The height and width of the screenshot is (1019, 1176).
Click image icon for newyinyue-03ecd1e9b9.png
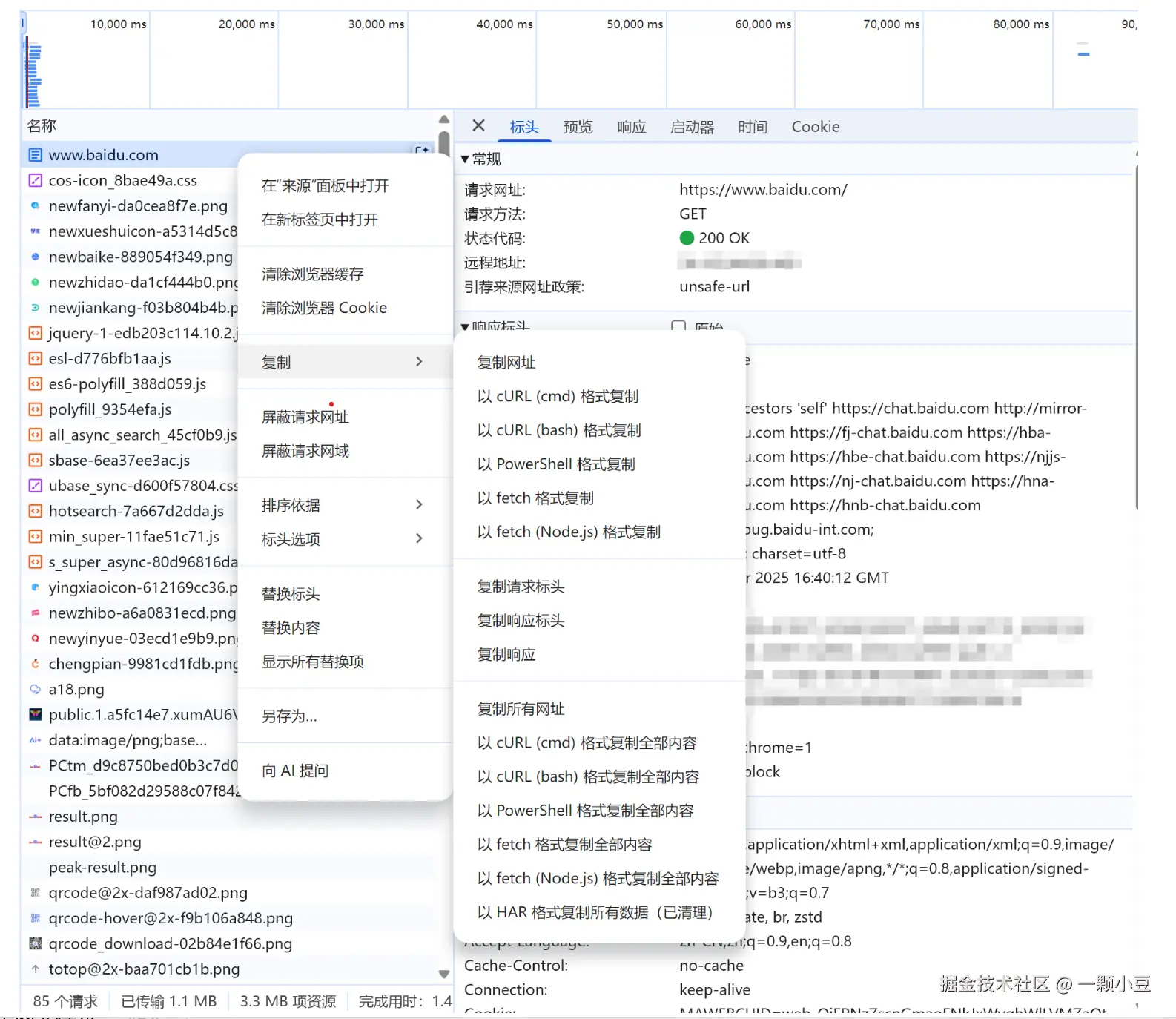[x=35, y=639]
